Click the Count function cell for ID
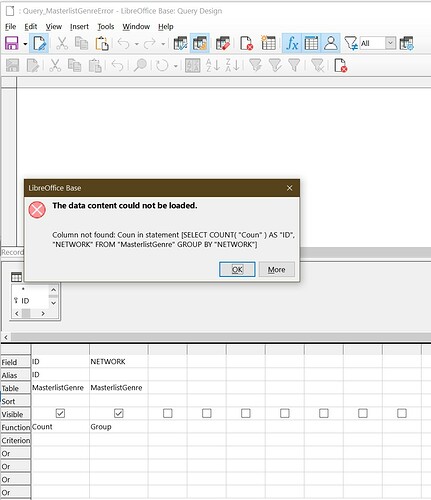Screen dimensions: 431x500 [x=60, y=427]
